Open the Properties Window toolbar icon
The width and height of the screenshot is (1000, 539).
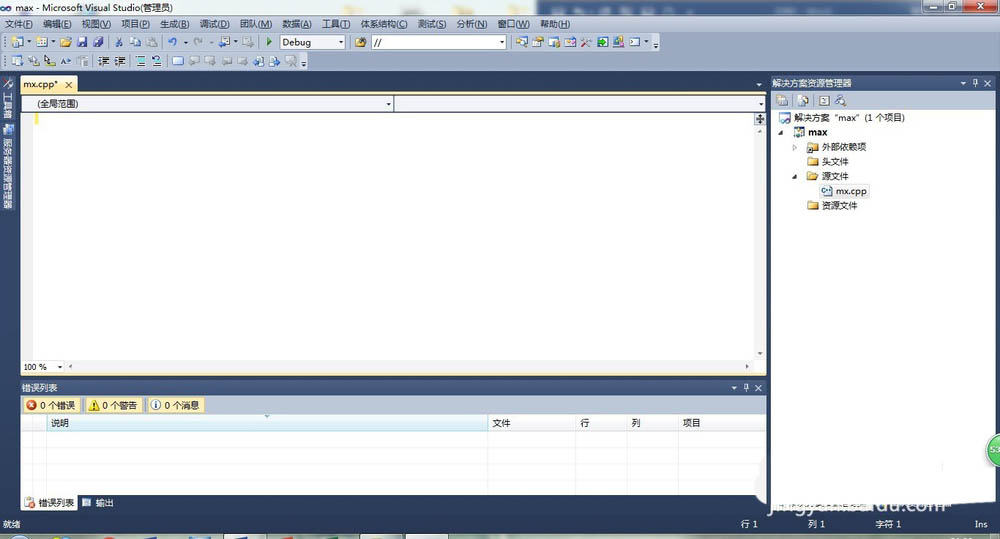(538, 42)
